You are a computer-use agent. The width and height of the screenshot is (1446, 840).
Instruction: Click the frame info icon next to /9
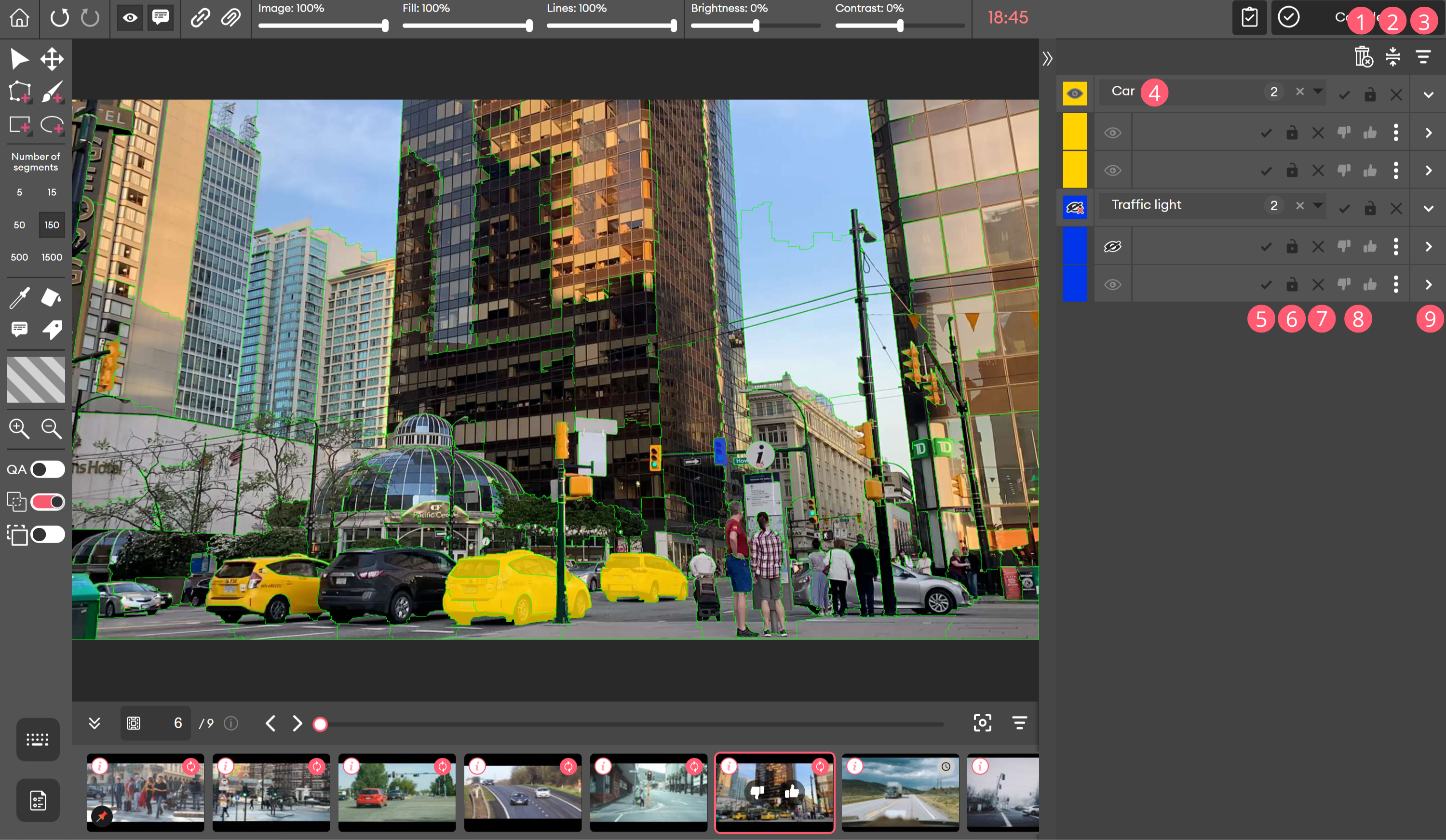click(230, 723)
